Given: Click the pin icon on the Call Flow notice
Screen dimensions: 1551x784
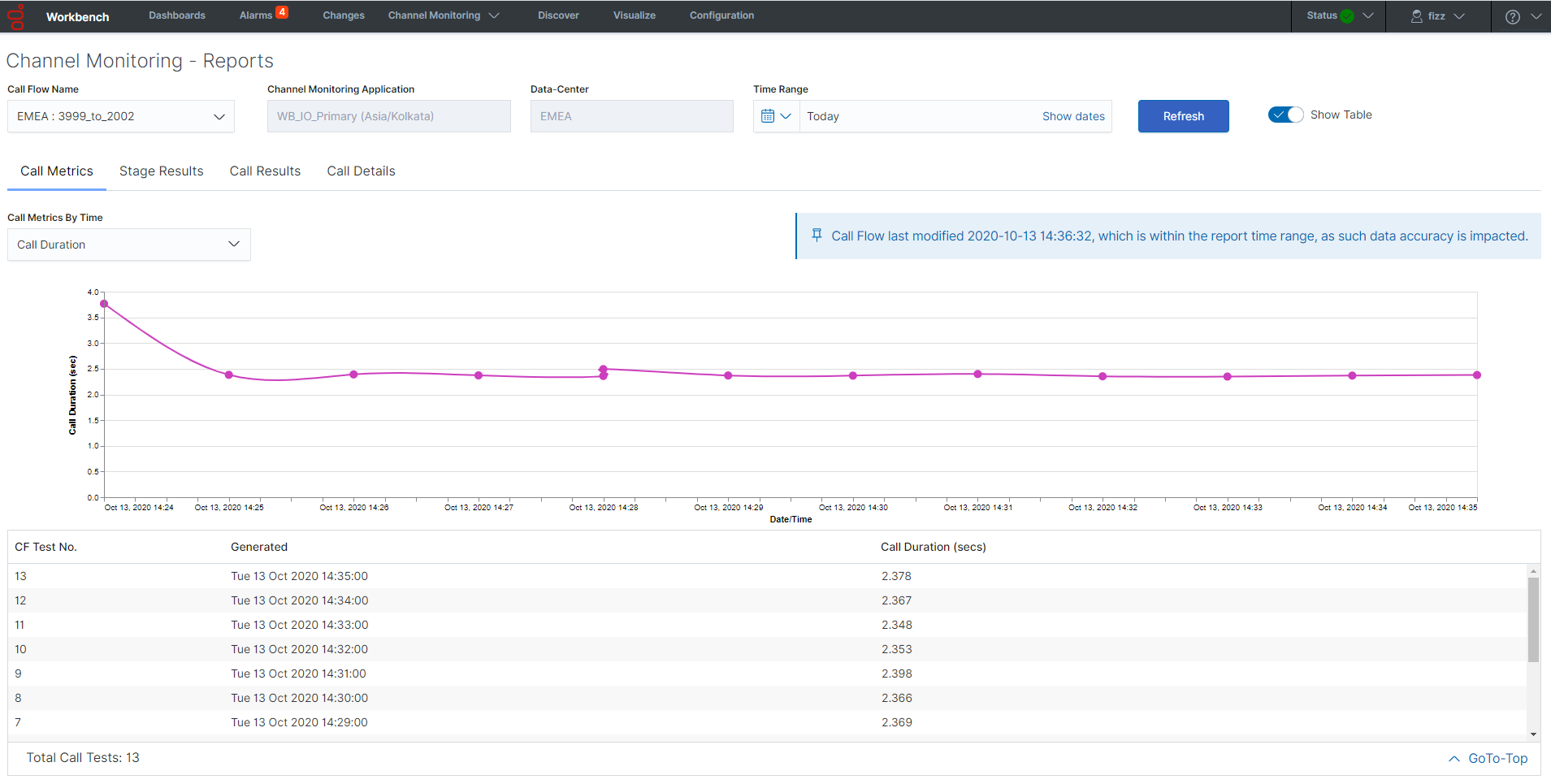Looking at the screenshot, I should click(817, 236).
